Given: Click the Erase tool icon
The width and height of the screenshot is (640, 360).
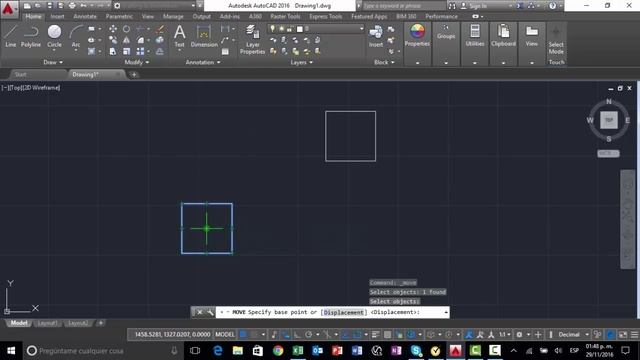Looking at the screenshot, I should 160,29.
